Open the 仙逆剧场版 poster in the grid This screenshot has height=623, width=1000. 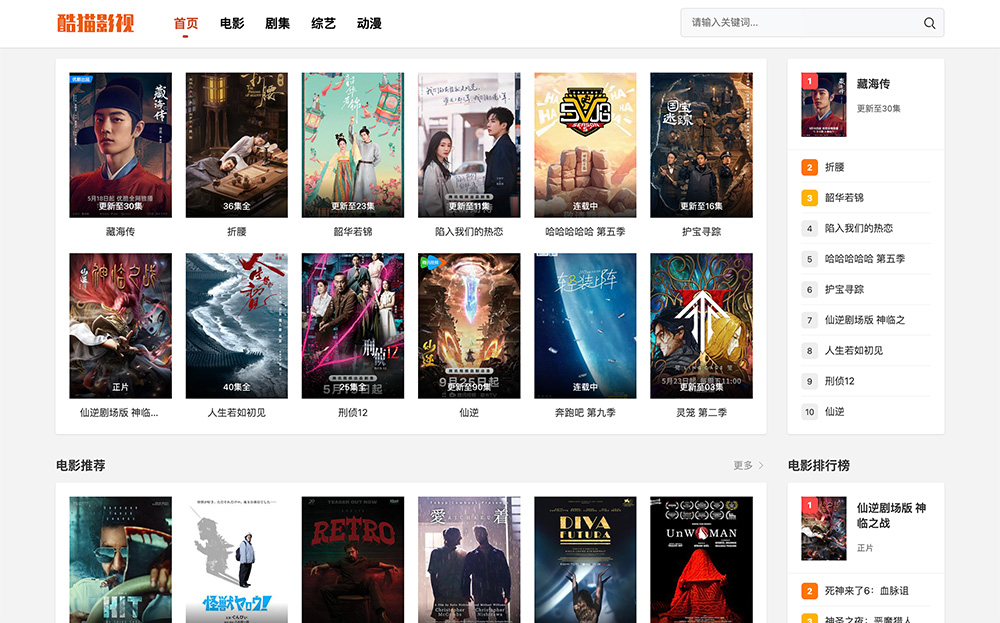[x=121, y=326]
